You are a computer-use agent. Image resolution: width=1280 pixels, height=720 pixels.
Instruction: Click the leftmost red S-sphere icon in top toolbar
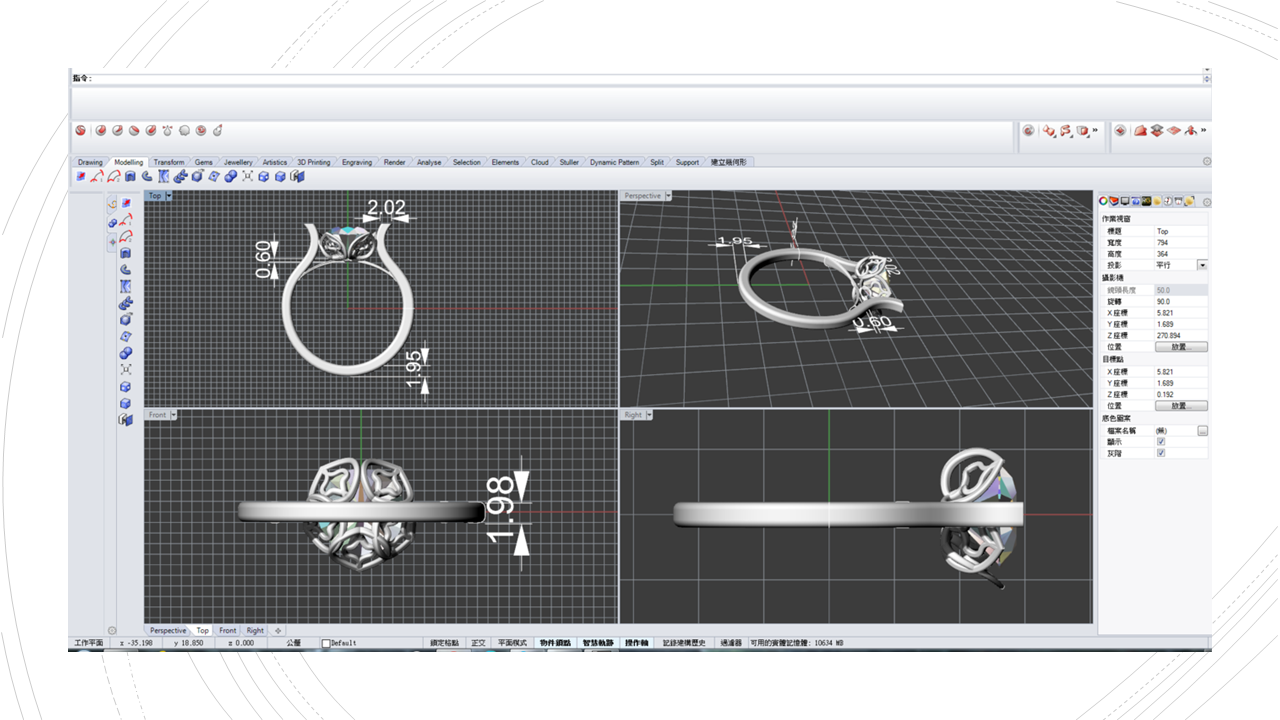[80, 130]
